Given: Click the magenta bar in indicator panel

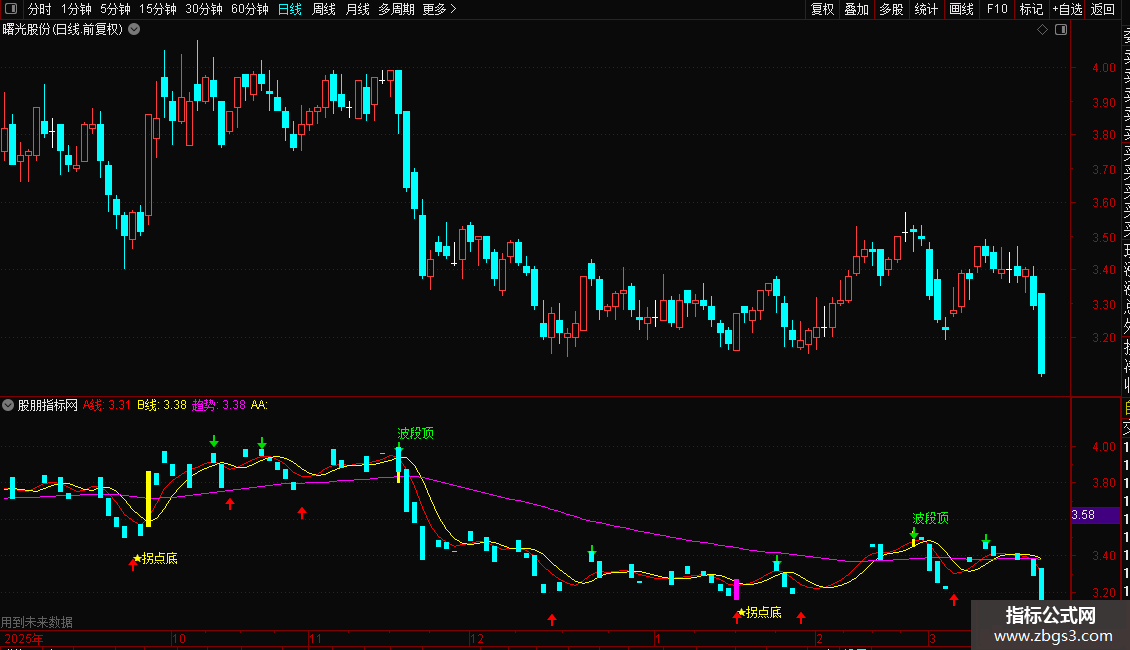Looking at the screenshot, I should tap(736, 589).
